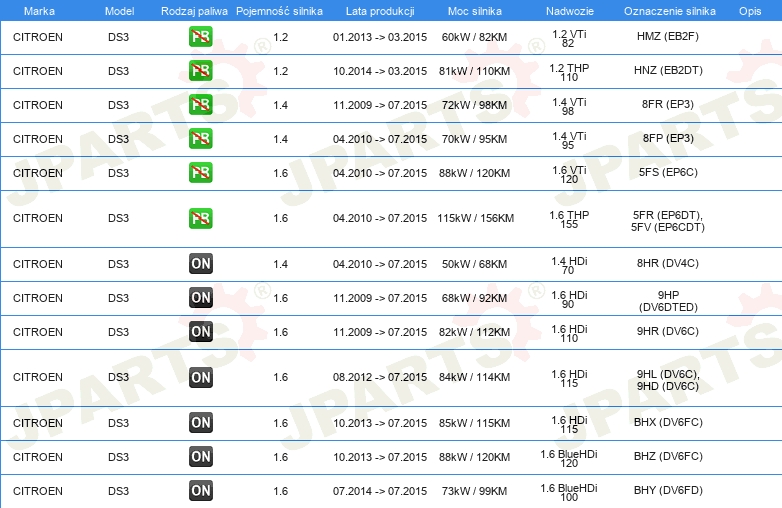The image size is (782, 508).
Task: Click petrol icon in 5FR (EP6DT) row
Action: click(200, 218)
